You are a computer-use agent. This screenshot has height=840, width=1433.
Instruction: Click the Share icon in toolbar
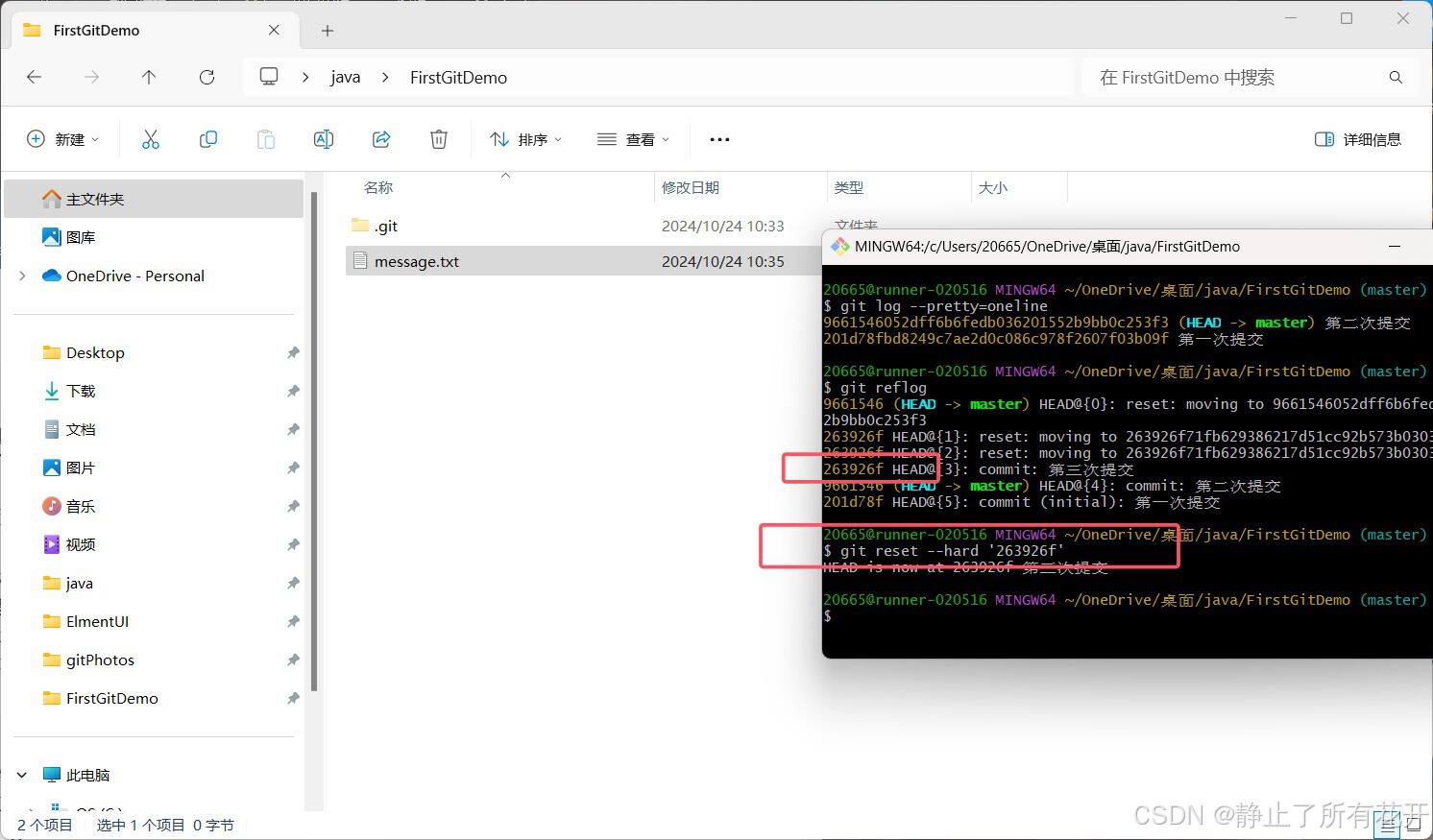click(381, 139)
